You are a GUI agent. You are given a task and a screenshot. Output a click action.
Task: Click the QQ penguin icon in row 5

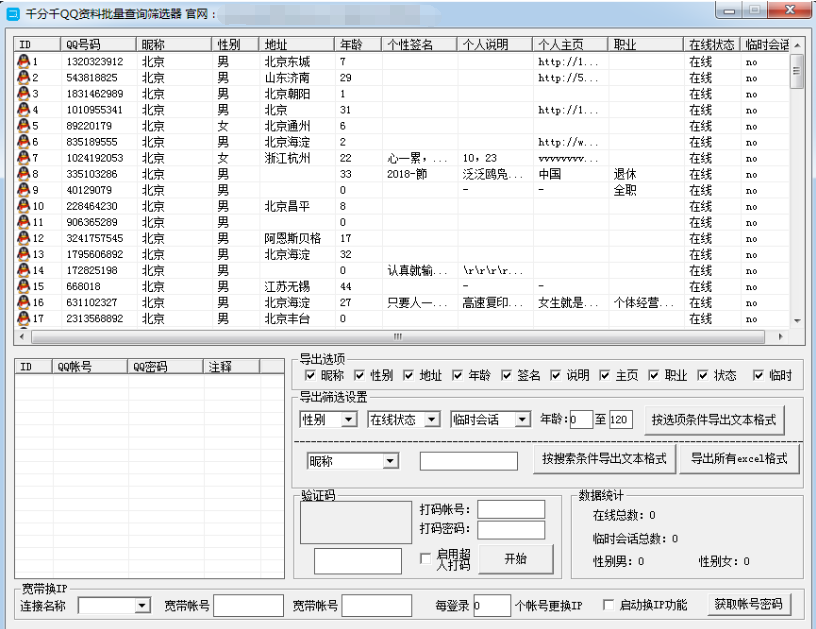[x=23, y=126]
